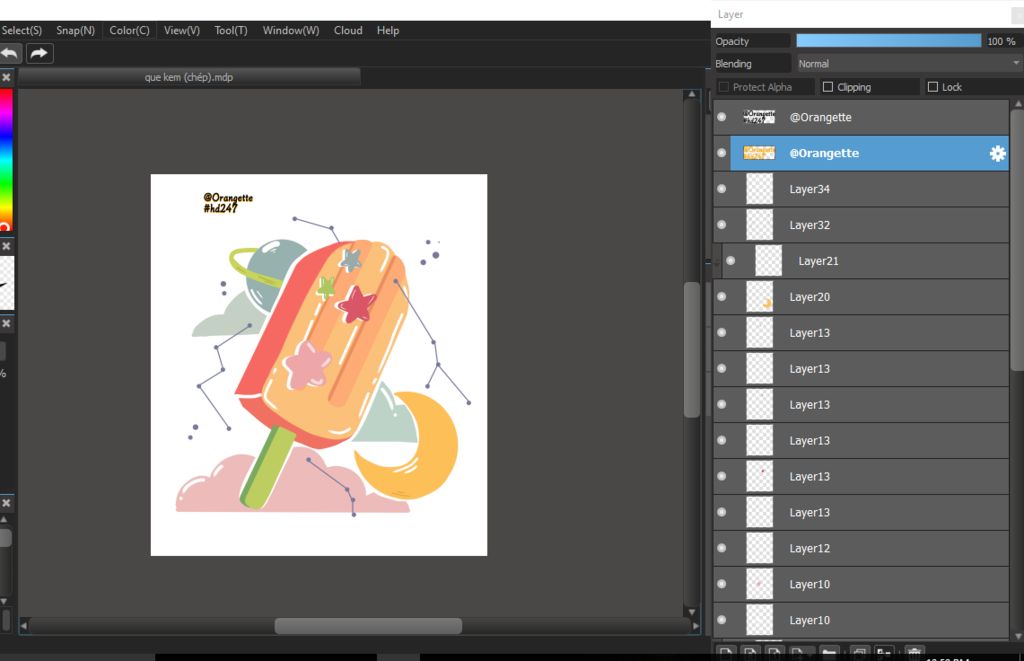This screenshot has width=1024, height=661.
Task: Enable the Lock checkbox
Action: click(933, 87)
